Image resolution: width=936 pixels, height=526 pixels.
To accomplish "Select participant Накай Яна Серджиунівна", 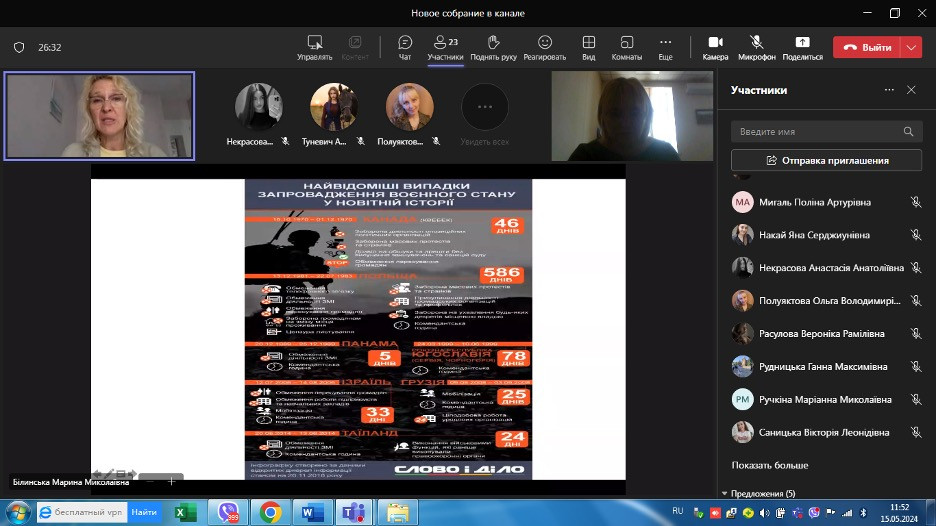I will [826, 235].
